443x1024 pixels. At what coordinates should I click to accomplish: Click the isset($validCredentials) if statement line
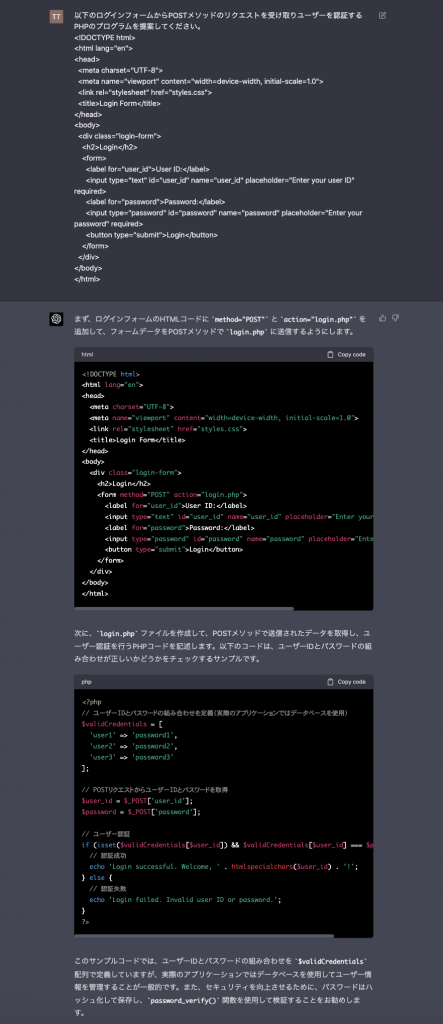coord(227,844)
